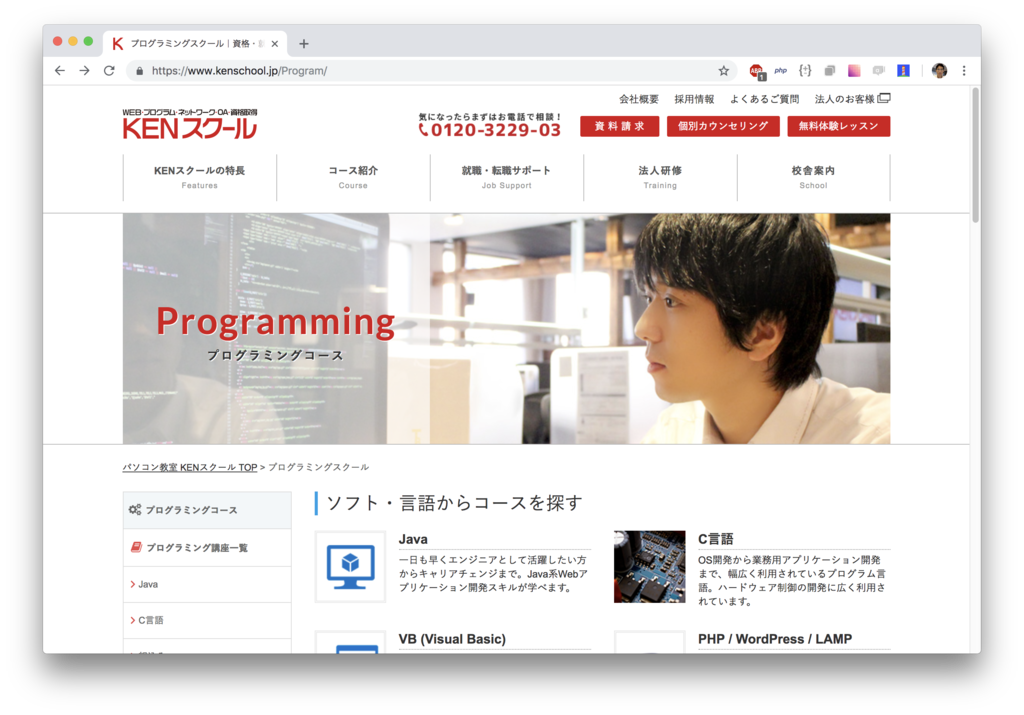1024x715 pixels.
Task: Open the Java course monitor icon
Action: 350,566
